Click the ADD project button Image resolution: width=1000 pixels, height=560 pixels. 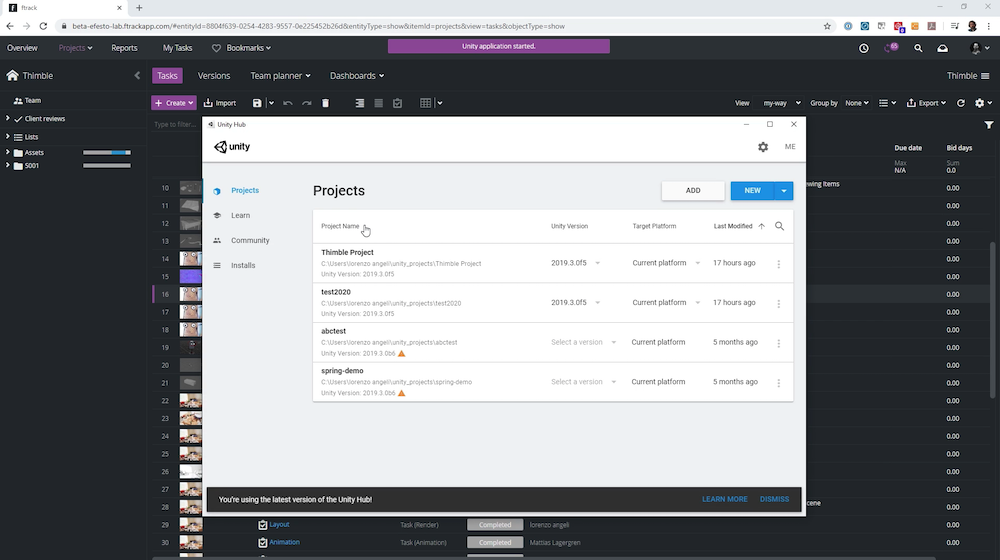coord(693,191)
